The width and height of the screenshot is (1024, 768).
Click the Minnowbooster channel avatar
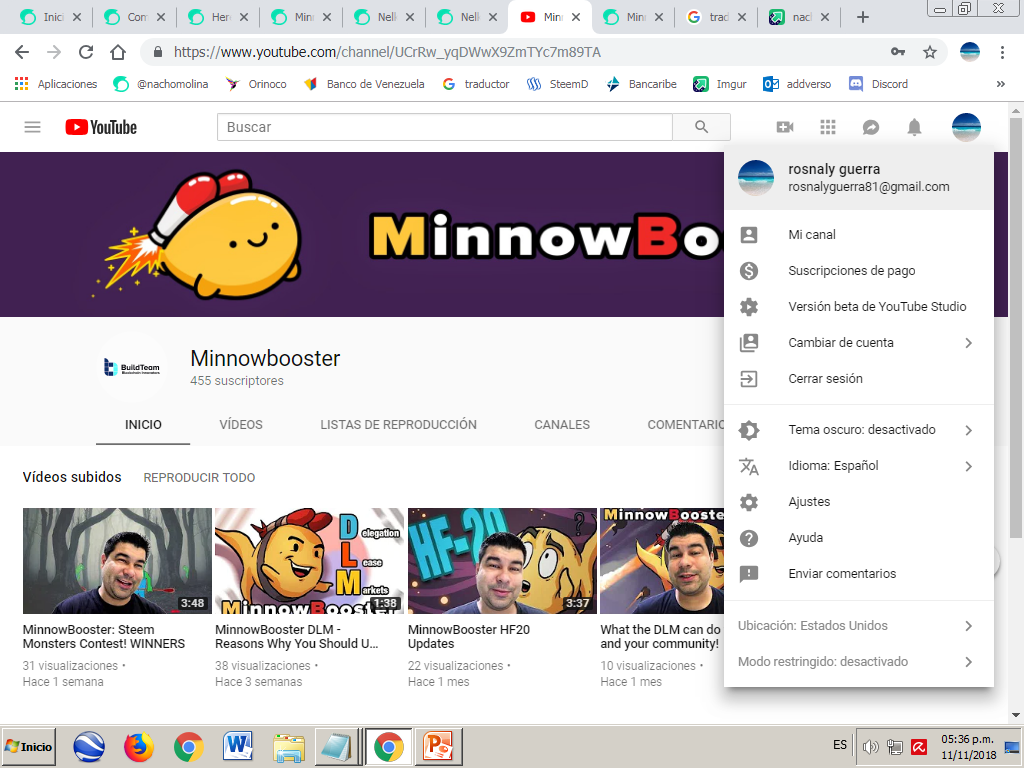[132, 368]
